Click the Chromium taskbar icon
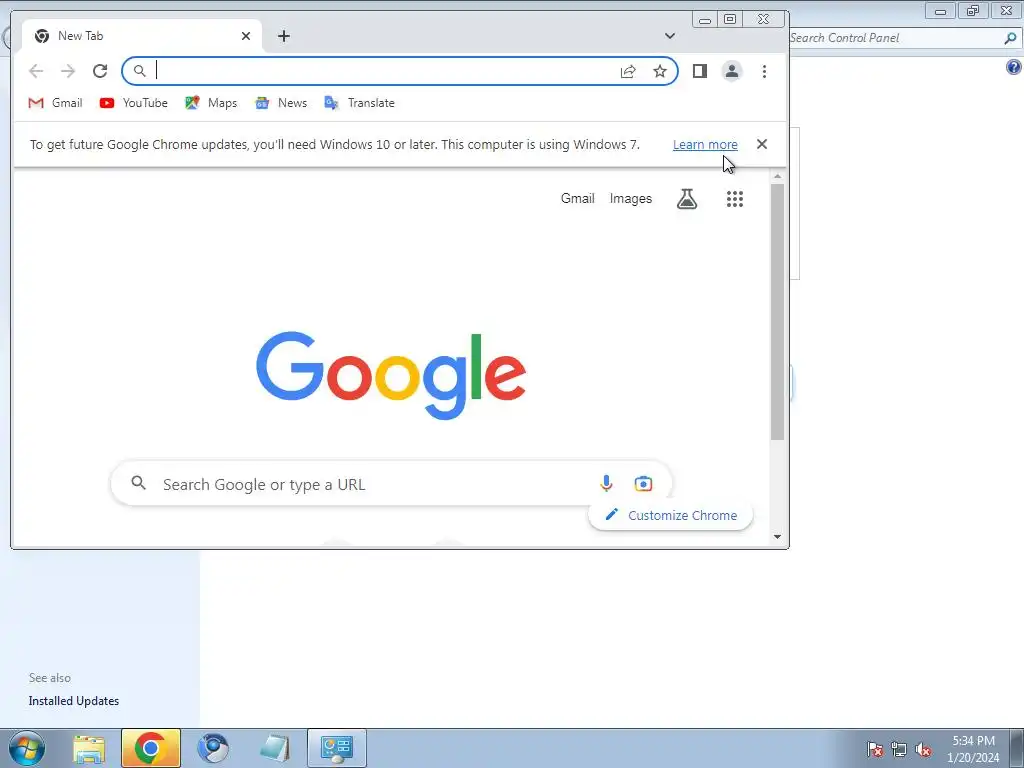1024x768 pixels. 213,748
